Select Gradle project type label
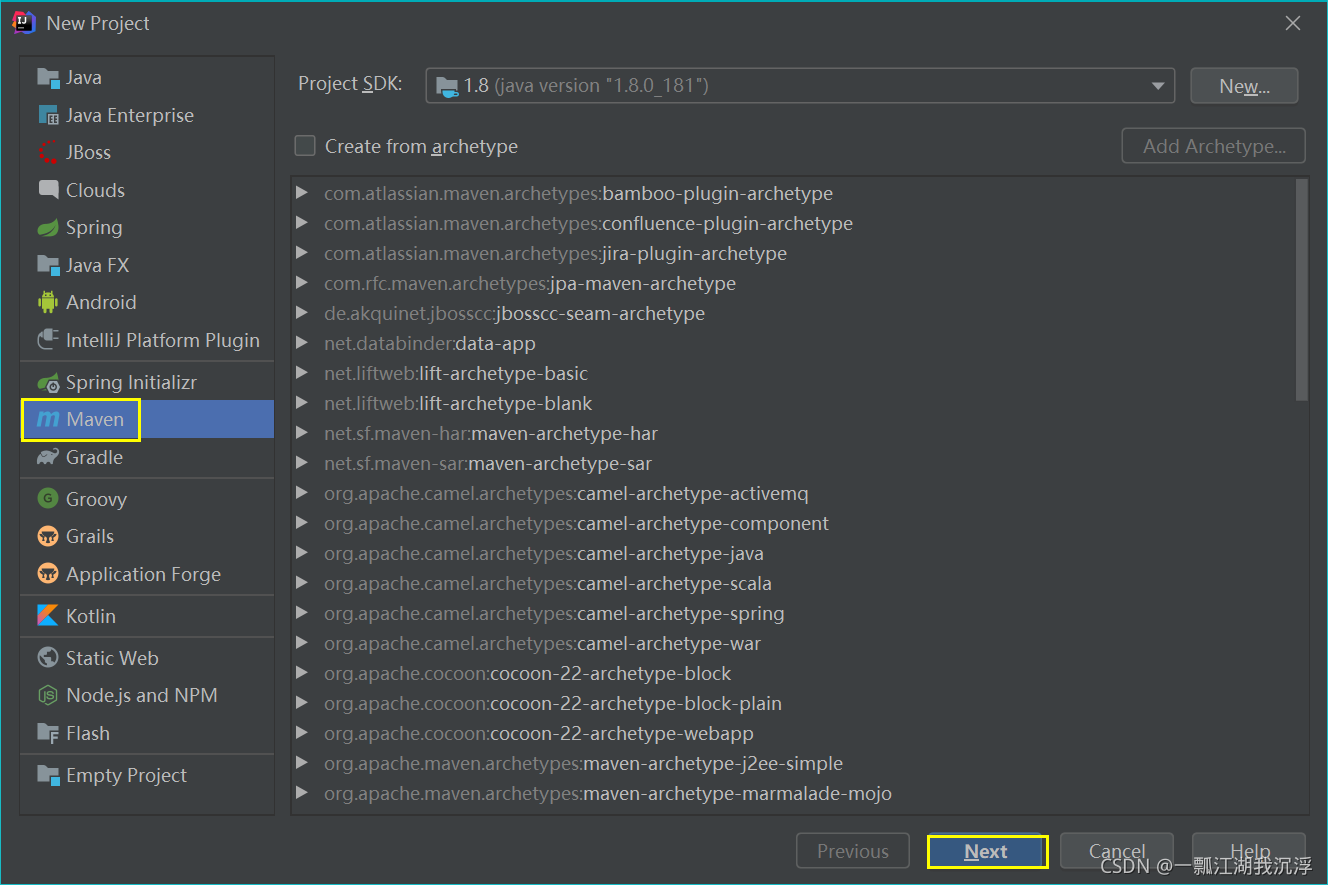This screenshot has width=1328, height=885. (95, 458)
